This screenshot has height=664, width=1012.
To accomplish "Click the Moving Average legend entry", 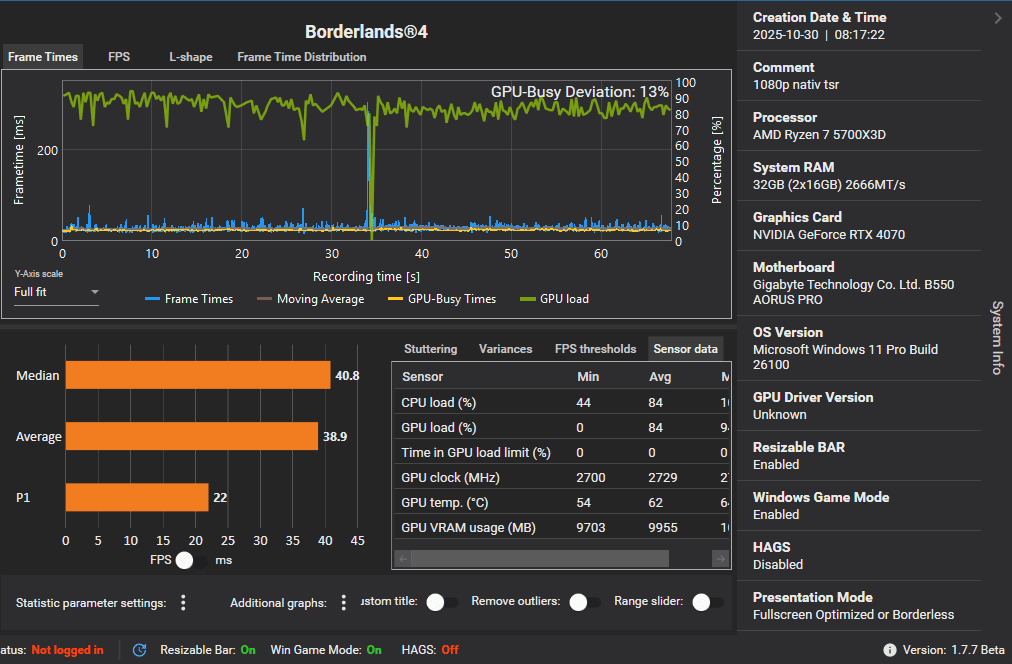I will (x=311, y=299).
